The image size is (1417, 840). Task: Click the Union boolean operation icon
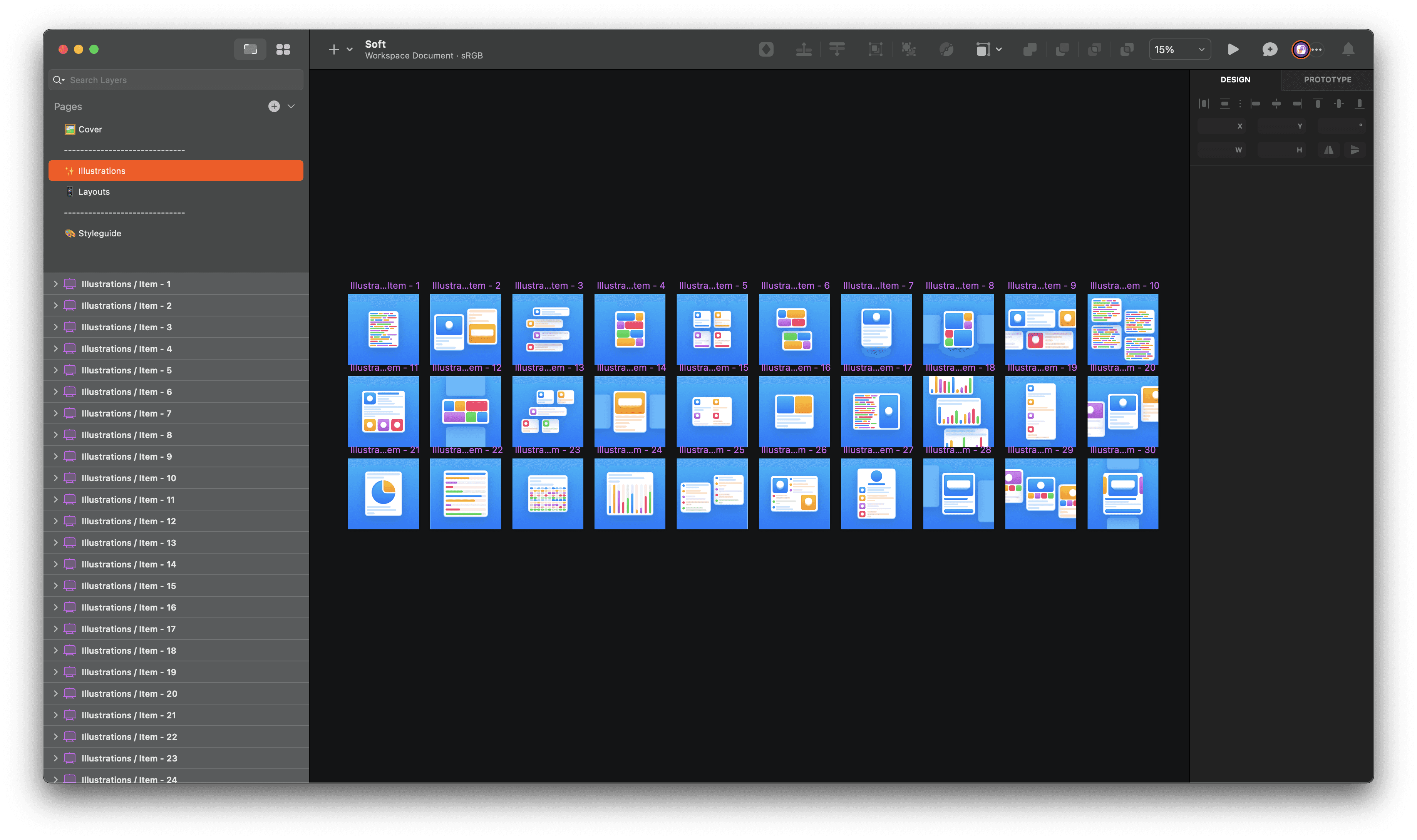pyautogui.click(x=1030, y=50)
